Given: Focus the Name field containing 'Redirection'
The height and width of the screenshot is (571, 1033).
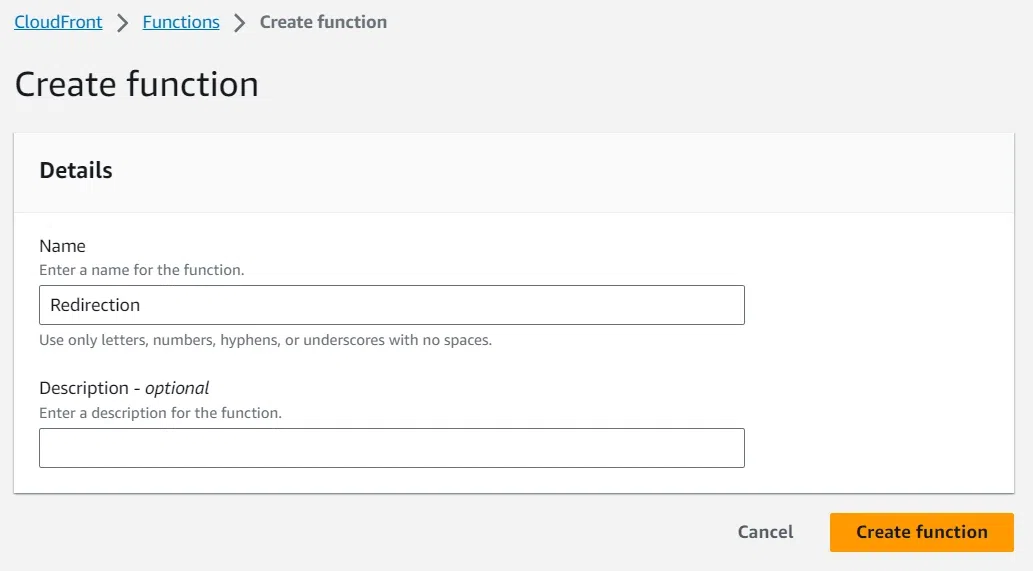Looking at the screenshot, I should pyautogui.click(x=391, y=305).
